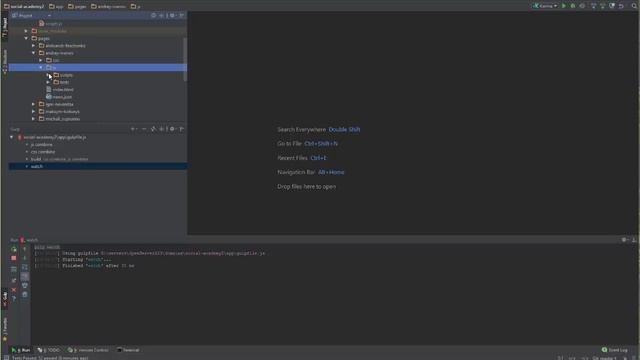Open Search Everywhere magnifier icon
The width and height of the screenshot is (640, 360).
point(634,6)
